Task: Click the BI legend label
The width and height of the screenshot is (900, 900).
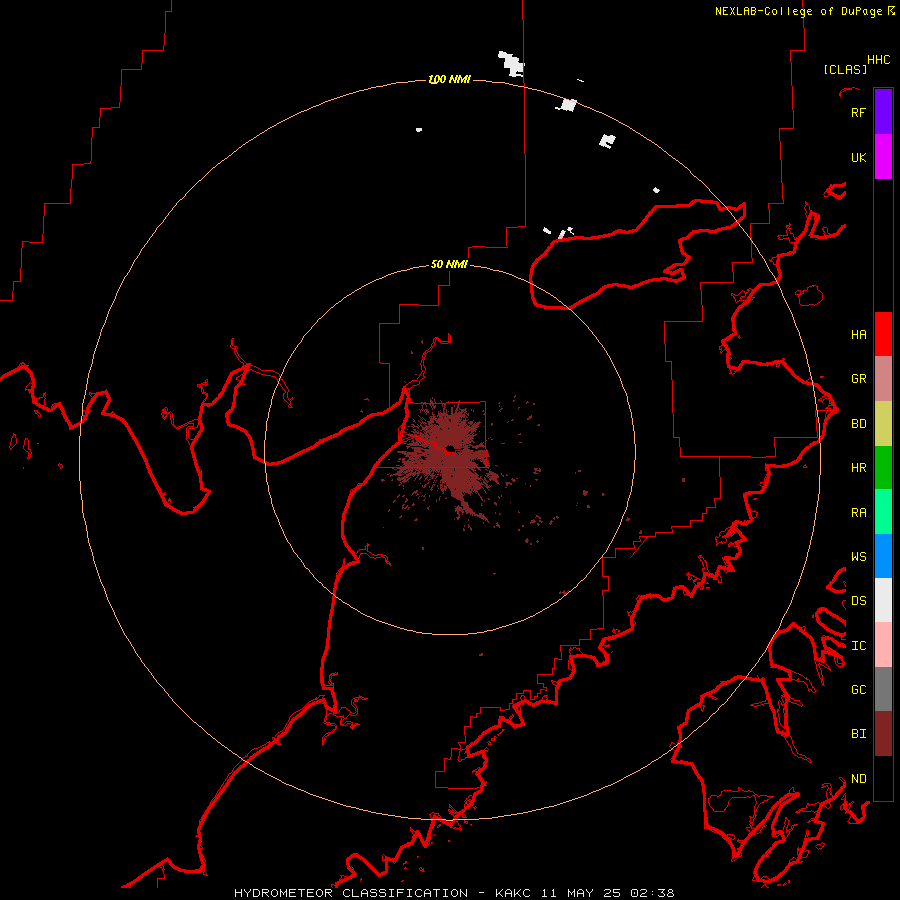Action: (x=859, y=734)
